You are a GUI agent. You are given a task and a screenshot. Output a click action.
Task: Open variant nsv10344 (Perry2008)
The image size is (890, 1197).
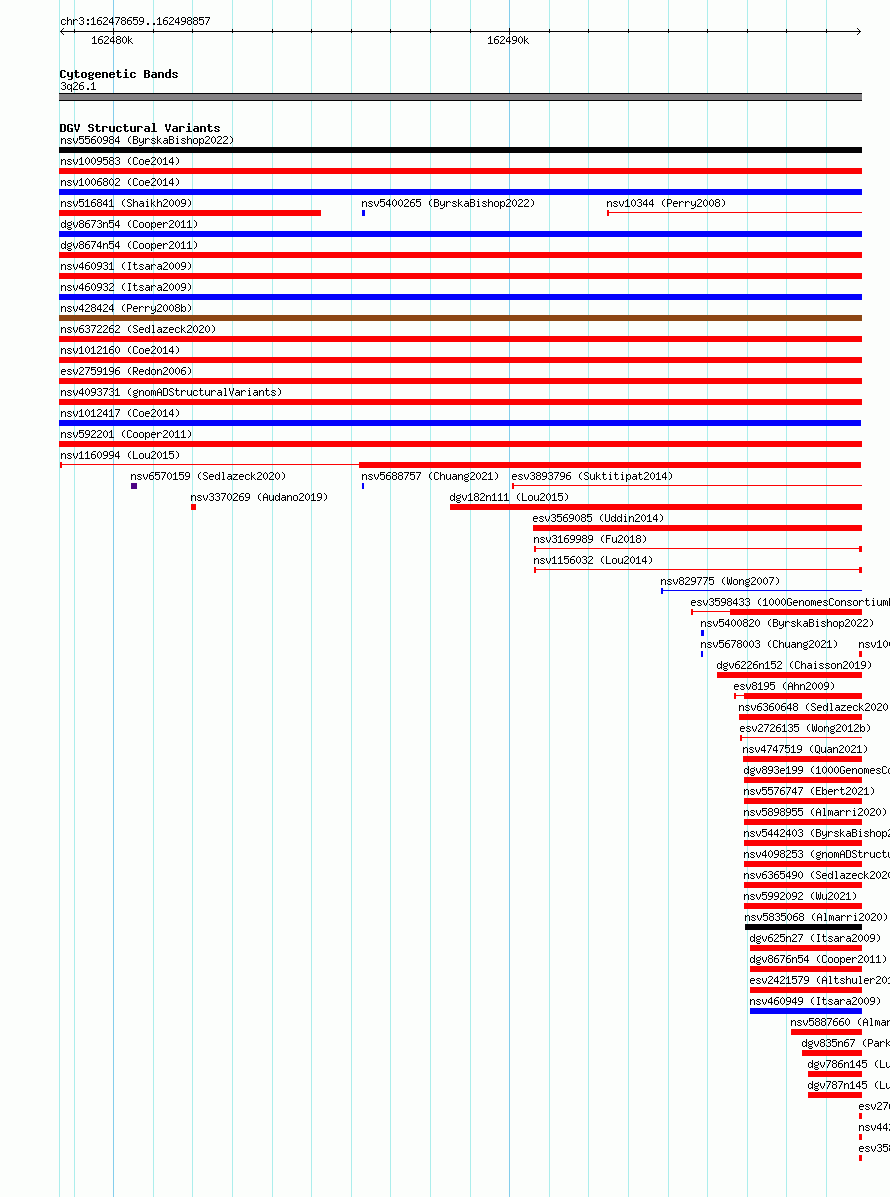[666, 203]
